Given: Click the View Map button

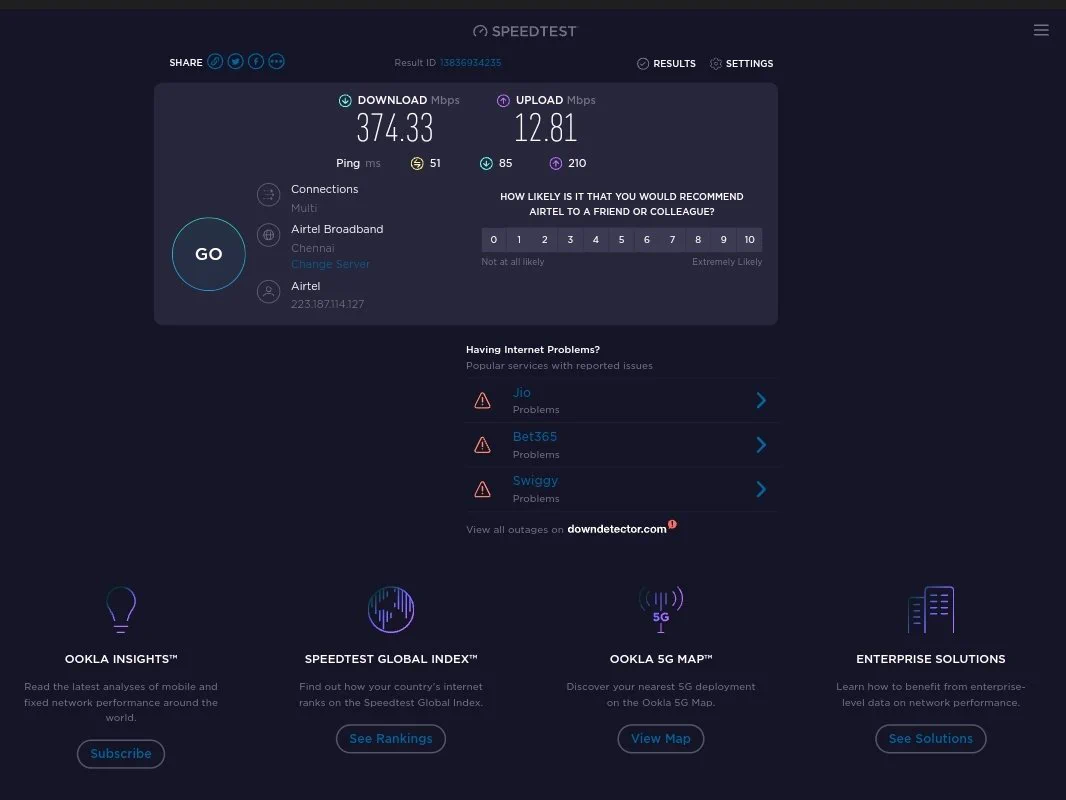Looking at the screenshot, I should pos(661,739).
